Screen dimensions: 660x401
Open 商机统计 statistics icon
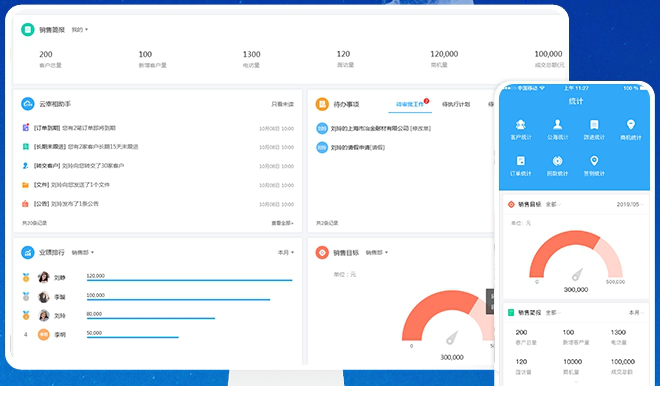630,126
